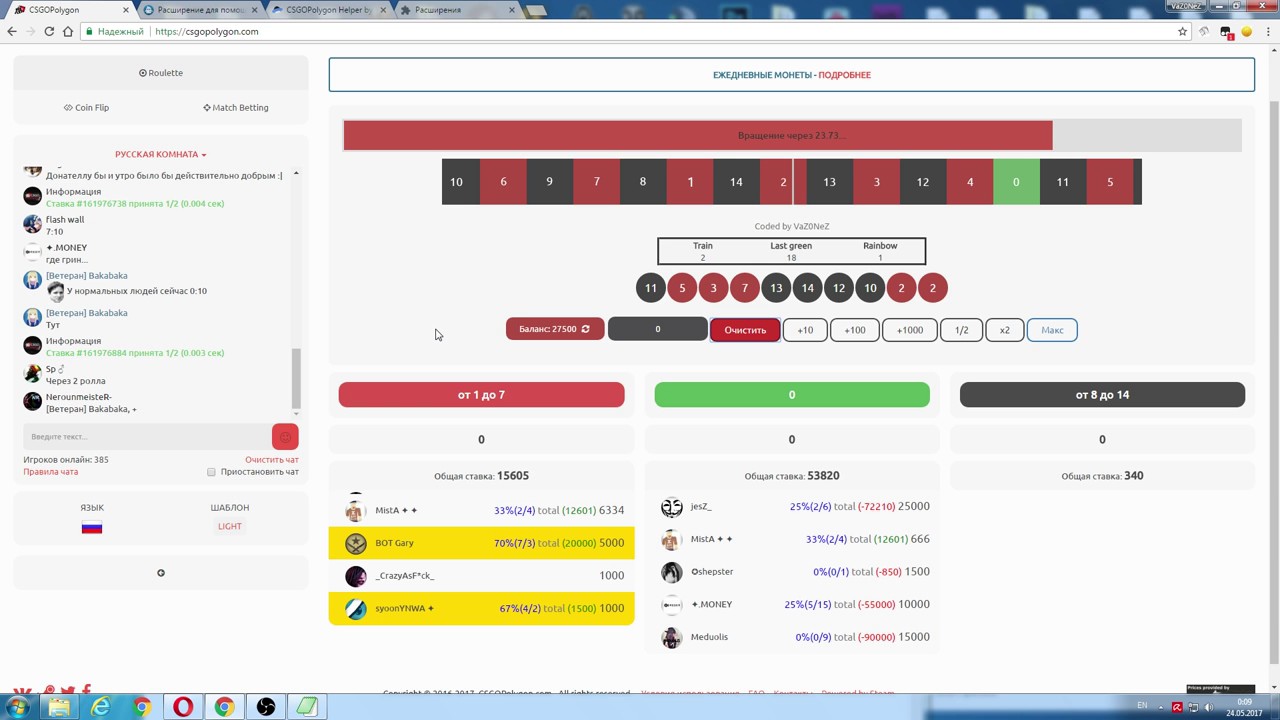Click the browser back arrow
Screen dimensions: 1280x720
point(12,31)
